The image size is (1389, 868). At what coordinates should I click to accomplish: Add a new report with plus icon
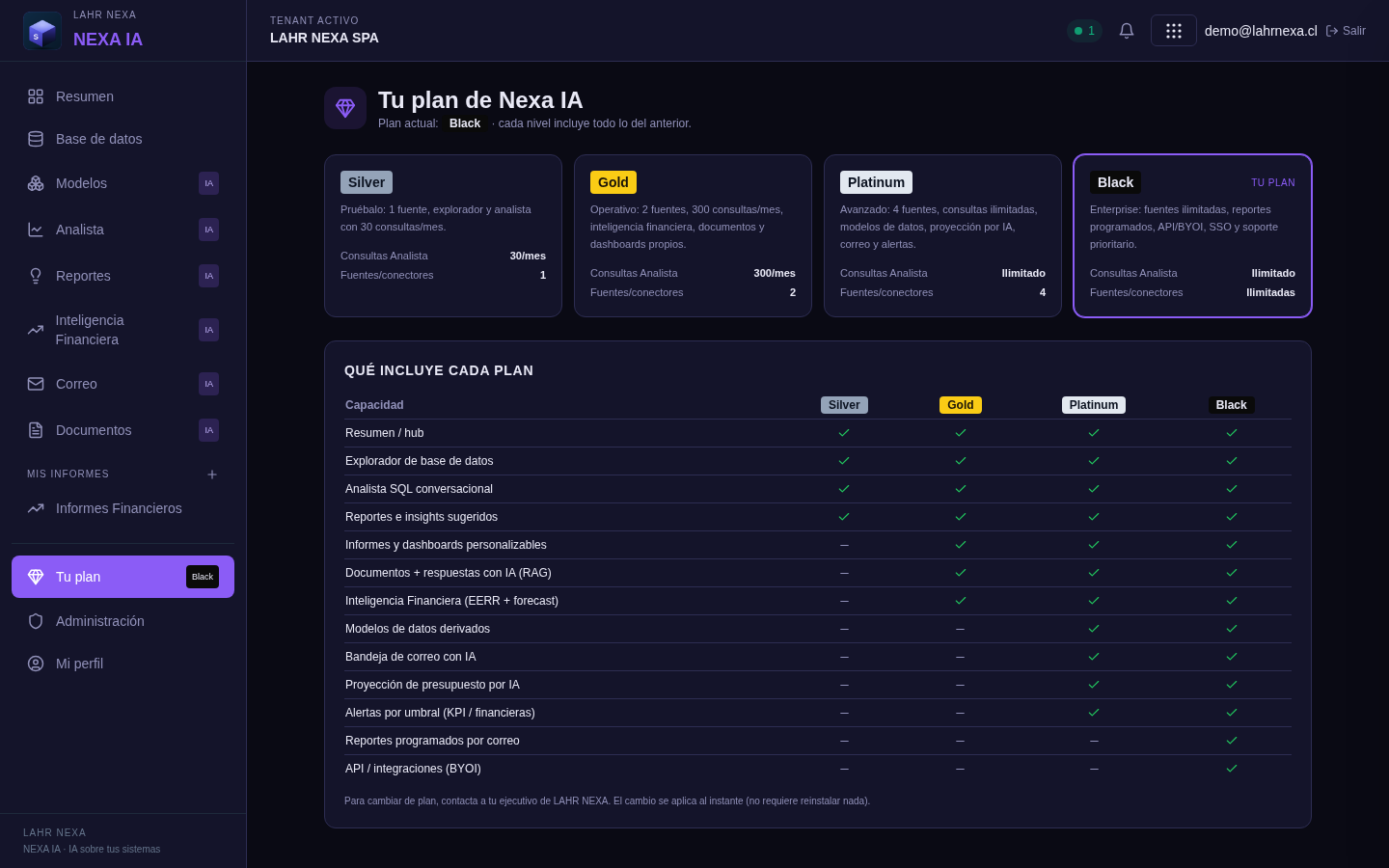[212, 475]
